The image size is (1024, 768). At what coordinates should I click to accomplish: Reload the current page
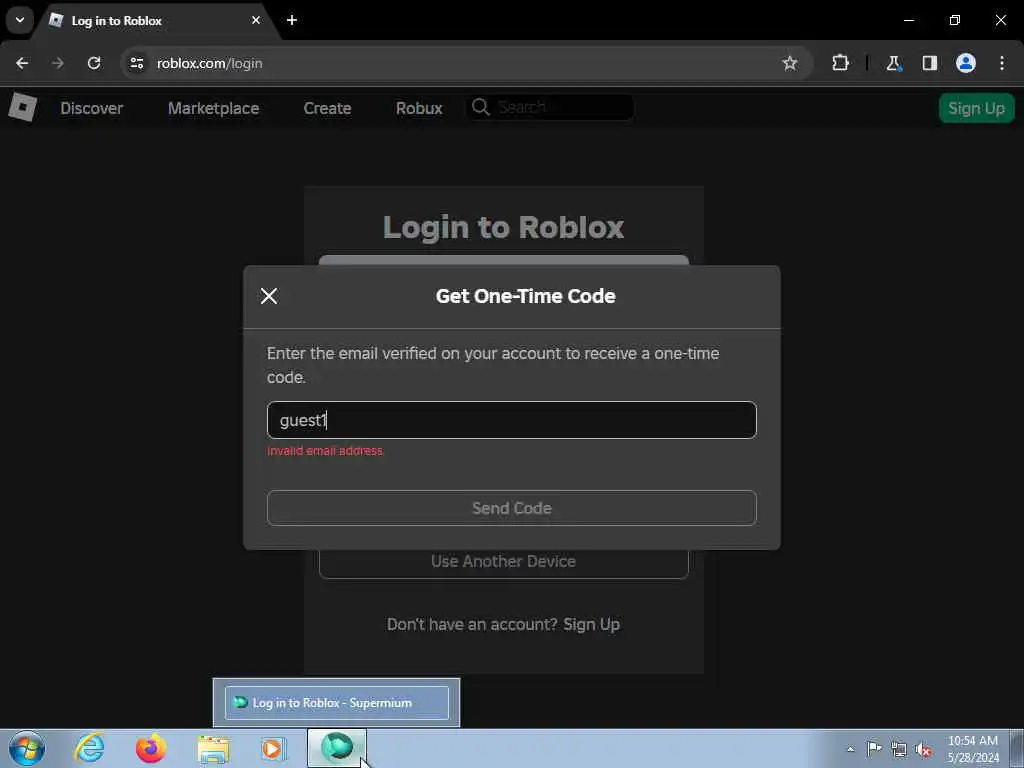click(94, 63)
